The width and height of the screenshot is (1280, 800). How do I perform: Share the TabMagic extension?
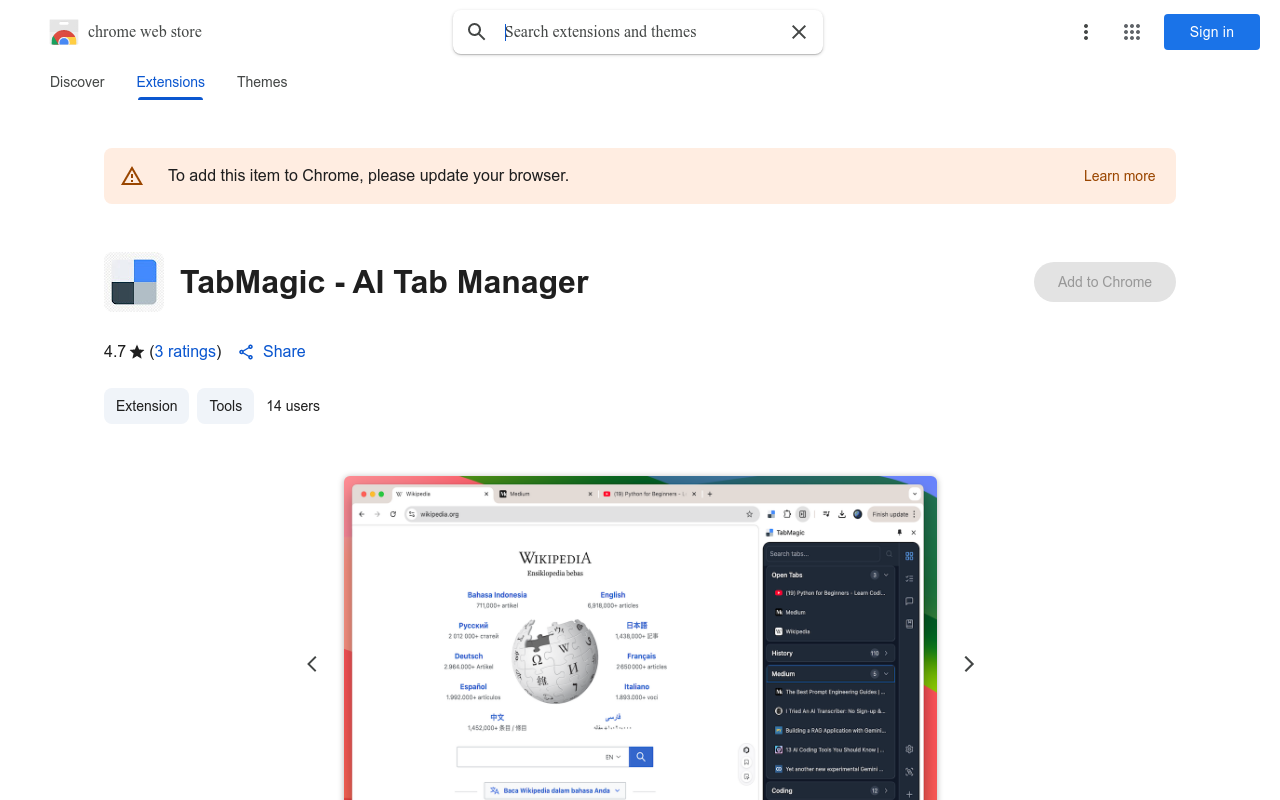point(272,351)
